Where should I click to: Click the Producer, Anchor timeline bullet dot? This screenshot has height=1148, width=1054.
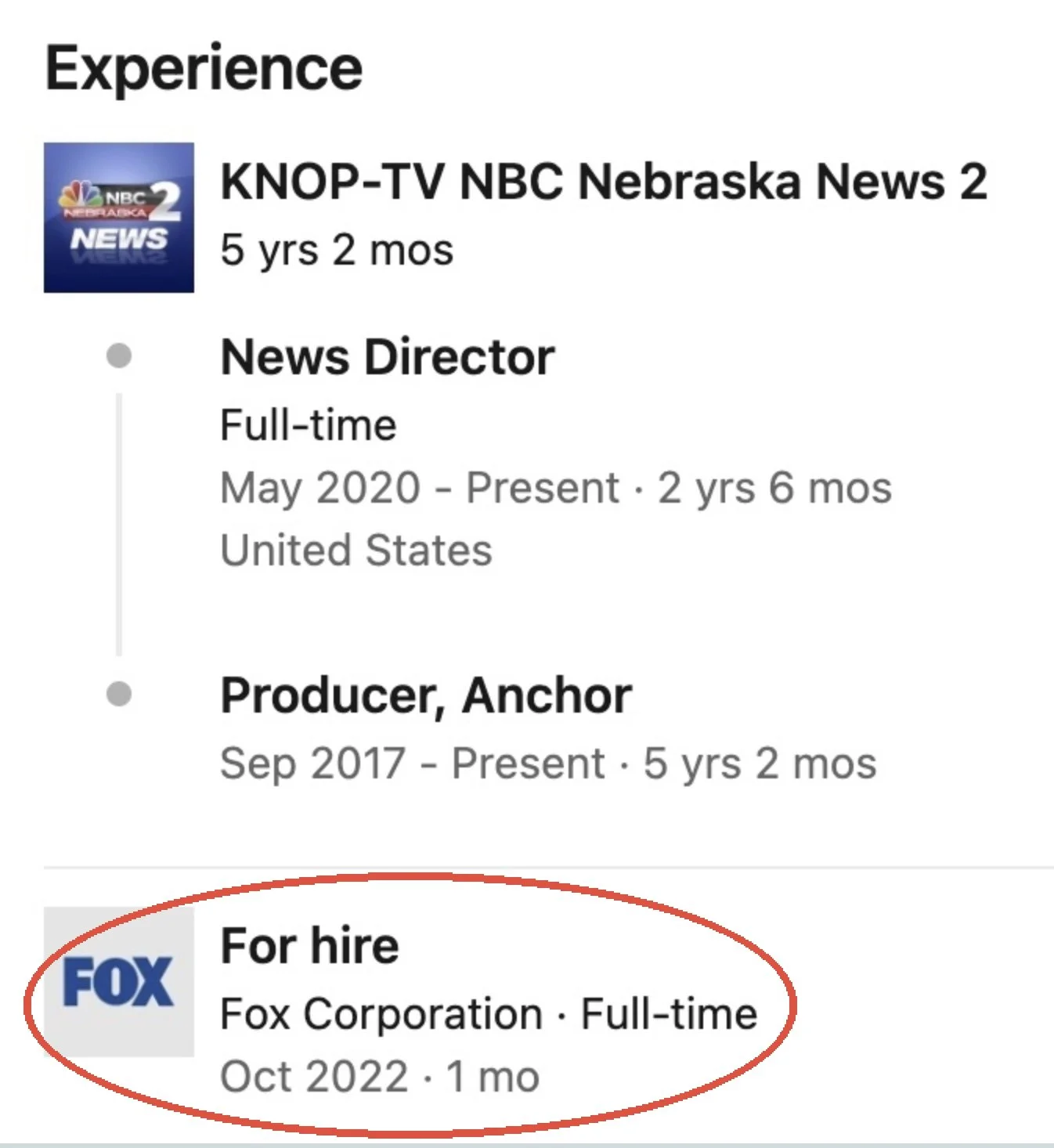pyautogui.click(x=119, y=694)
